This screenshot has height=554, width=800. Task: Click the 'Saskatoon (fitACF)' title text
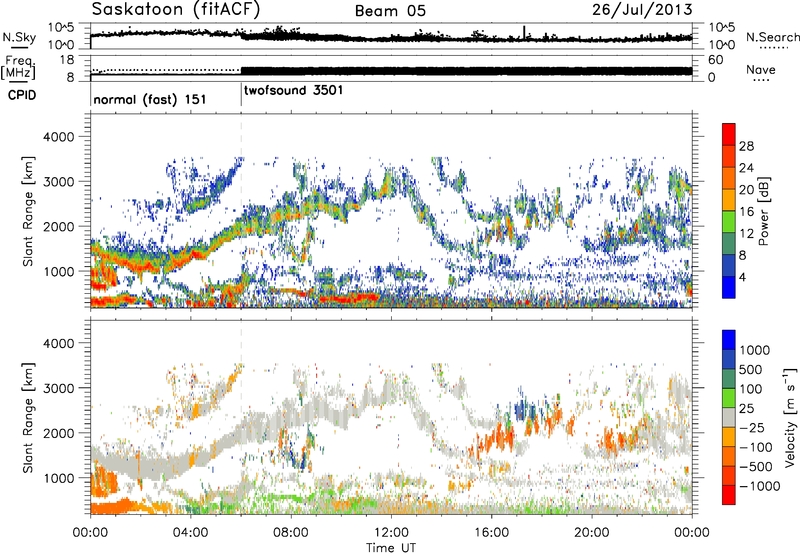pos(176,10)
